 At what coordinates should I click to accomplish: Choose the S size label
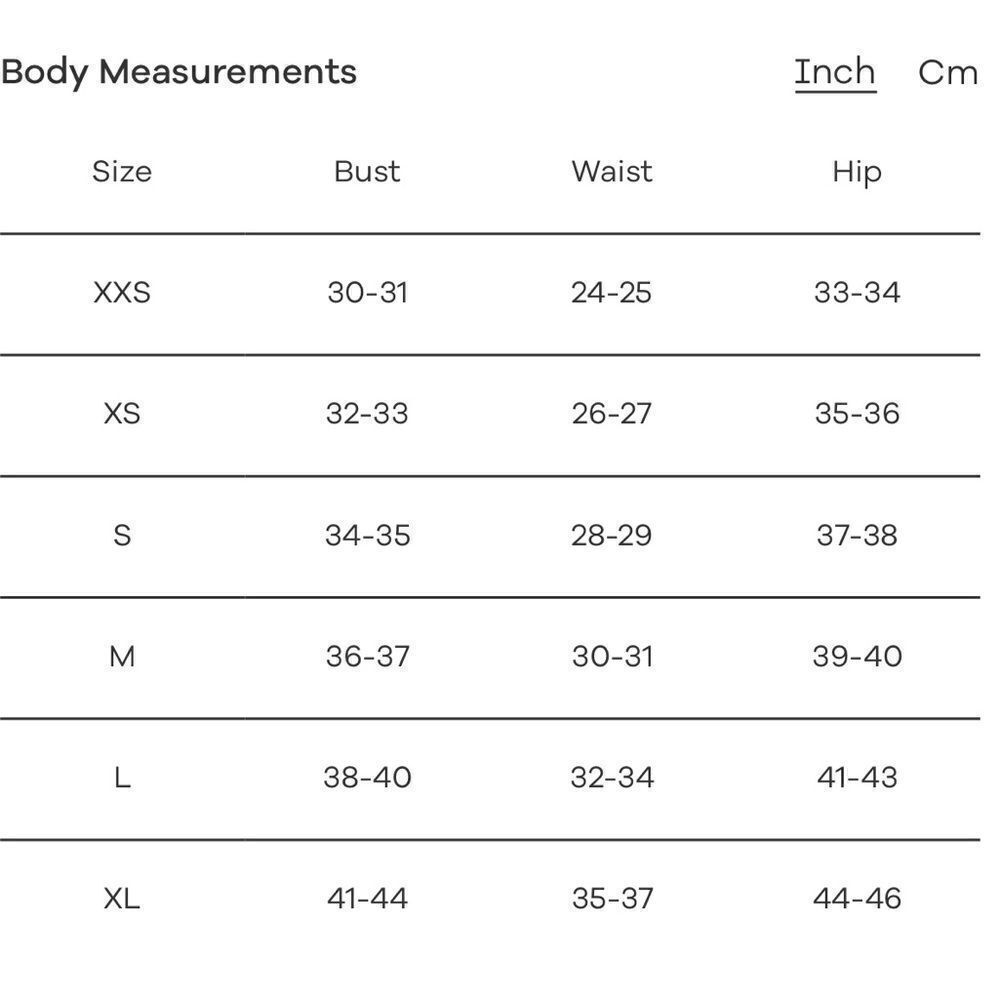[122, 535]
